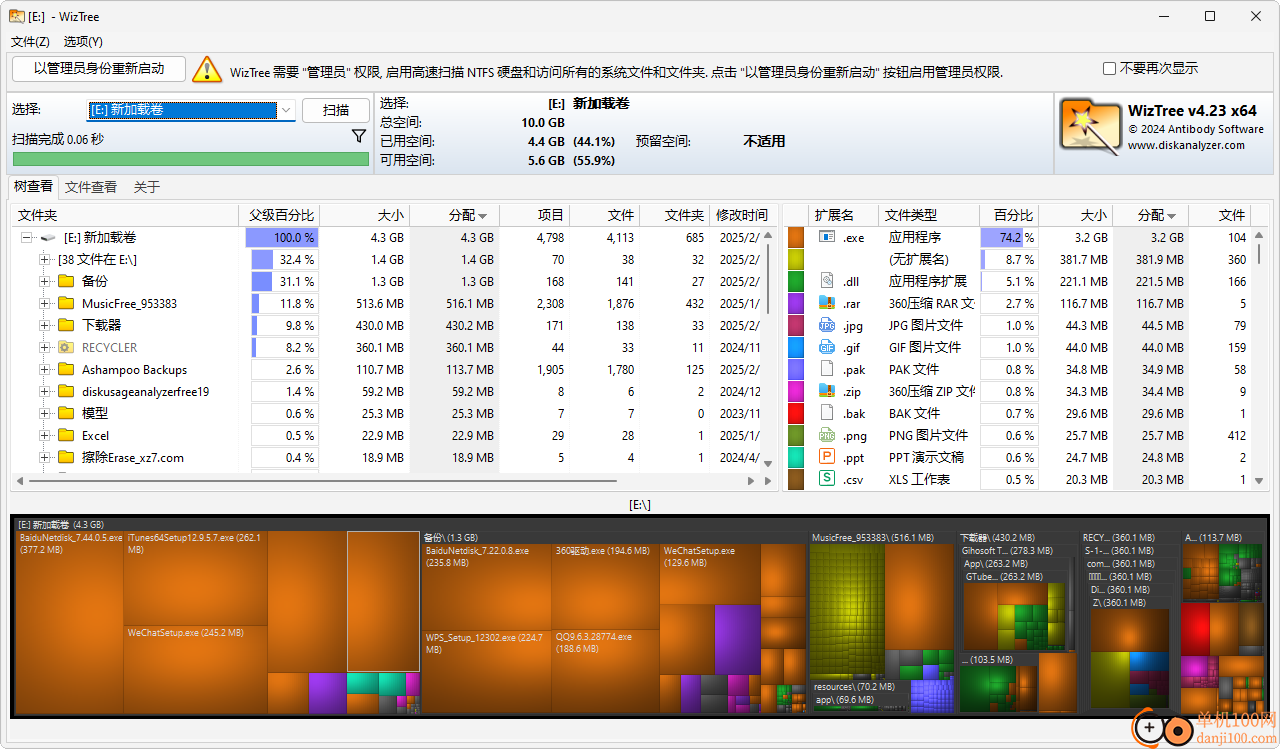Click the folder icon beside Ashampoo Backups
The height and width of the screenshot is (749, 1280).
[67, 370]
